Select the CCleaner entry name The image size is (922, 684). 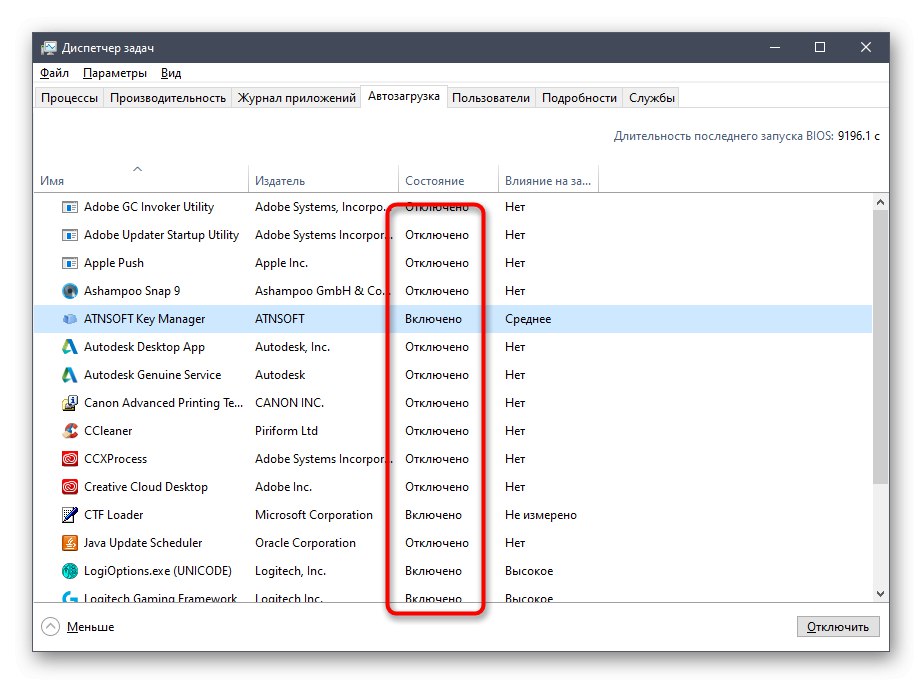coord(108,431)
